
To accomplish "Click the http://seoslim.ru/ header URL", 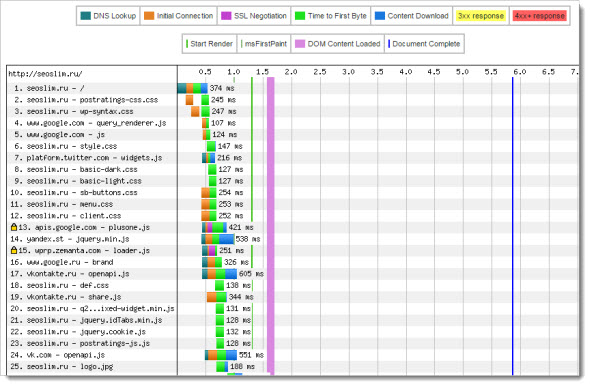I will pos(45,74).
